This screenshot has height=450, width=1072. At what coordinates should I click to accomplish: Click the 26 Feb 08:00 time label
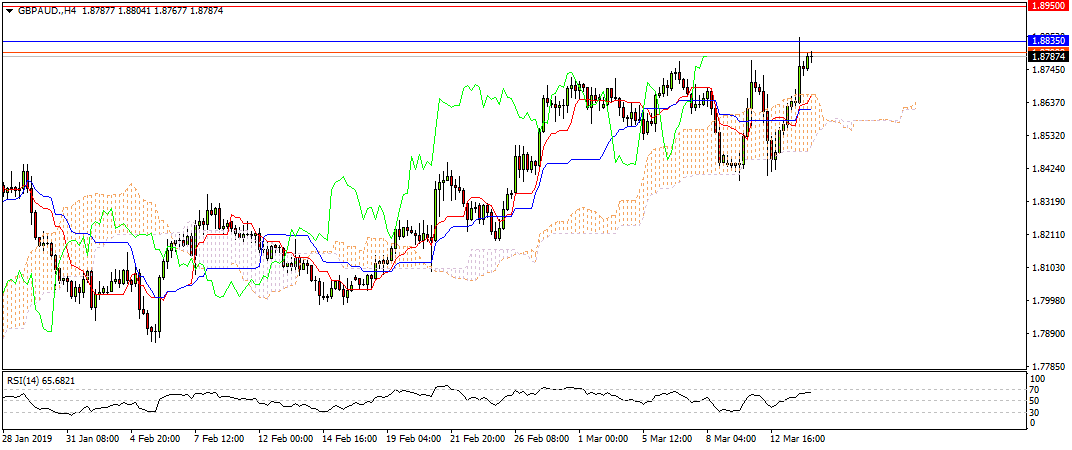pos(541,438)
